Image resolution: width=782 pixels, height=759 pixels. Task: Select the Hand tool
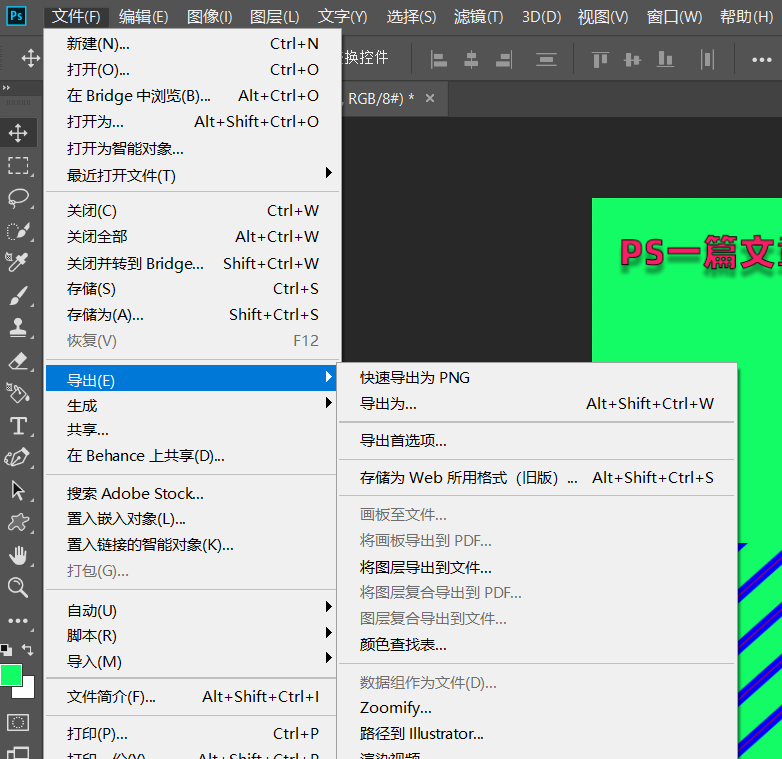tap(18, 555)
